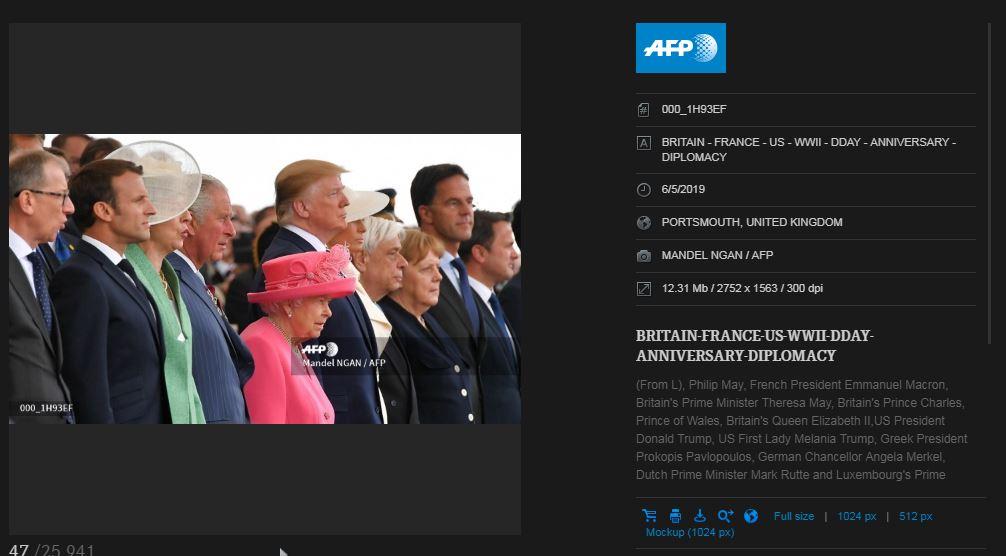Click the AFP logo
The width and height of the screenshot is (1006, 556).
click(681, 48)
